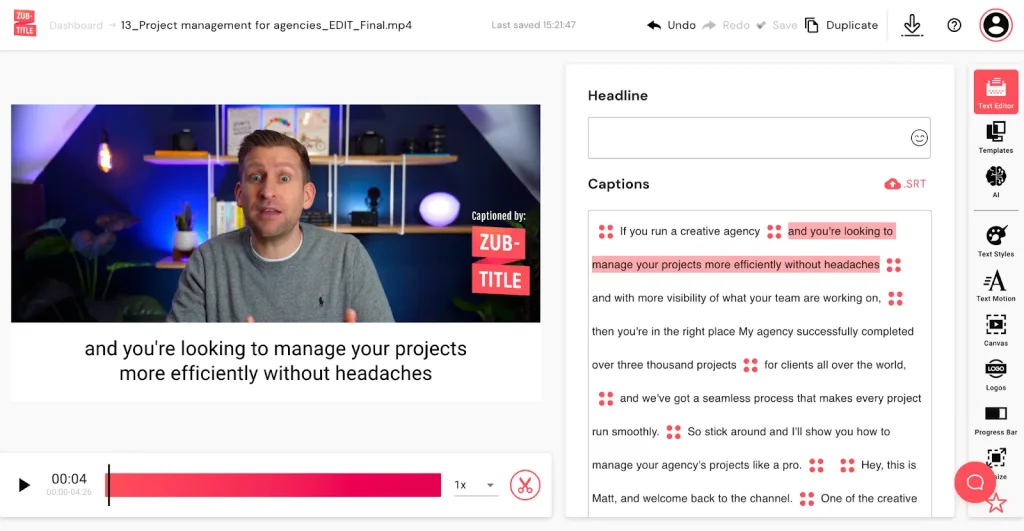Upload an .SRT caption file

pyautogui.click(x=905, y=184)
